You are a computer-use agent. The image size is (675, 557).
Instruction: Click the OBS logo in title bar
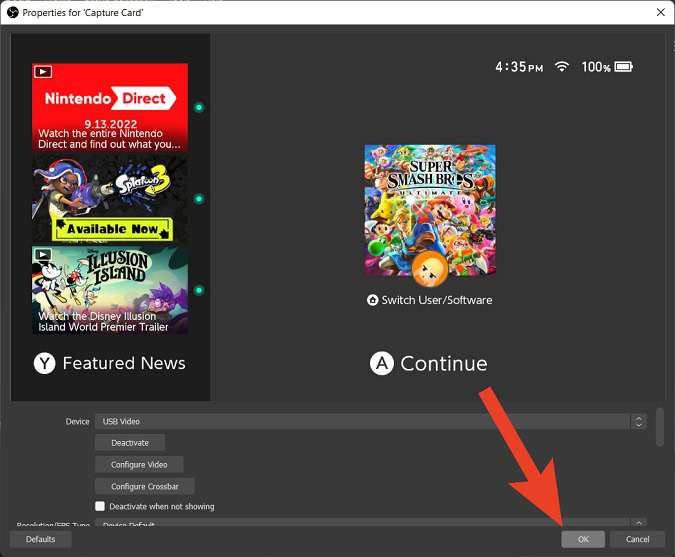click(12, 12)
